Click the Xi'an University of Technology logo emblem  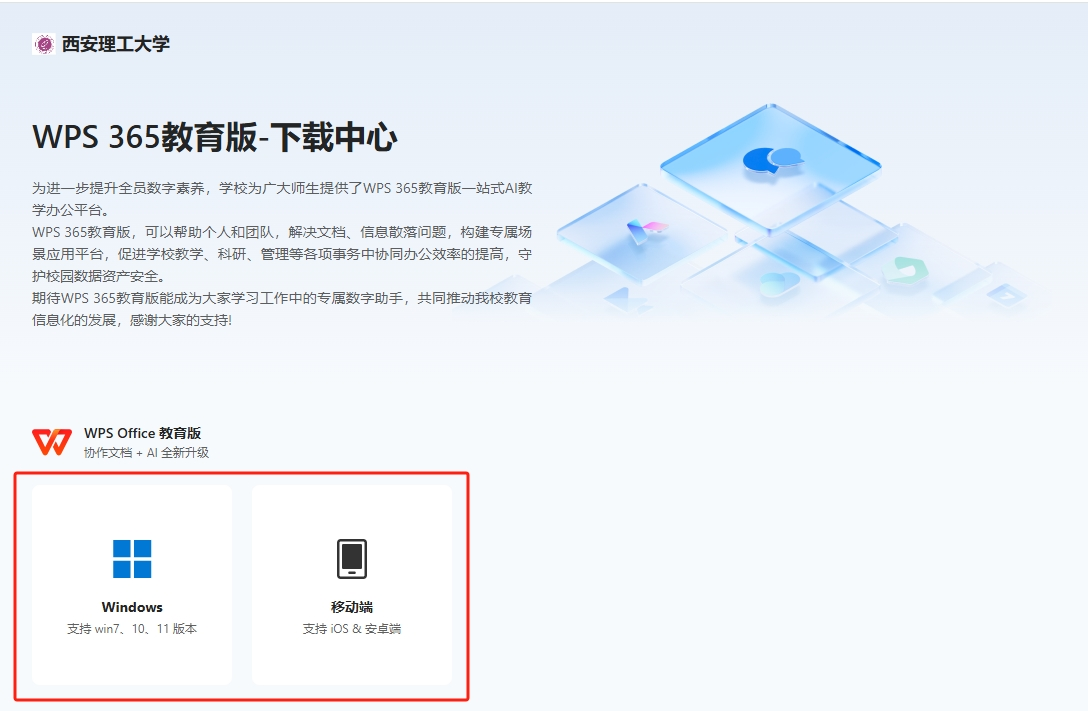[x=44, y=44]
